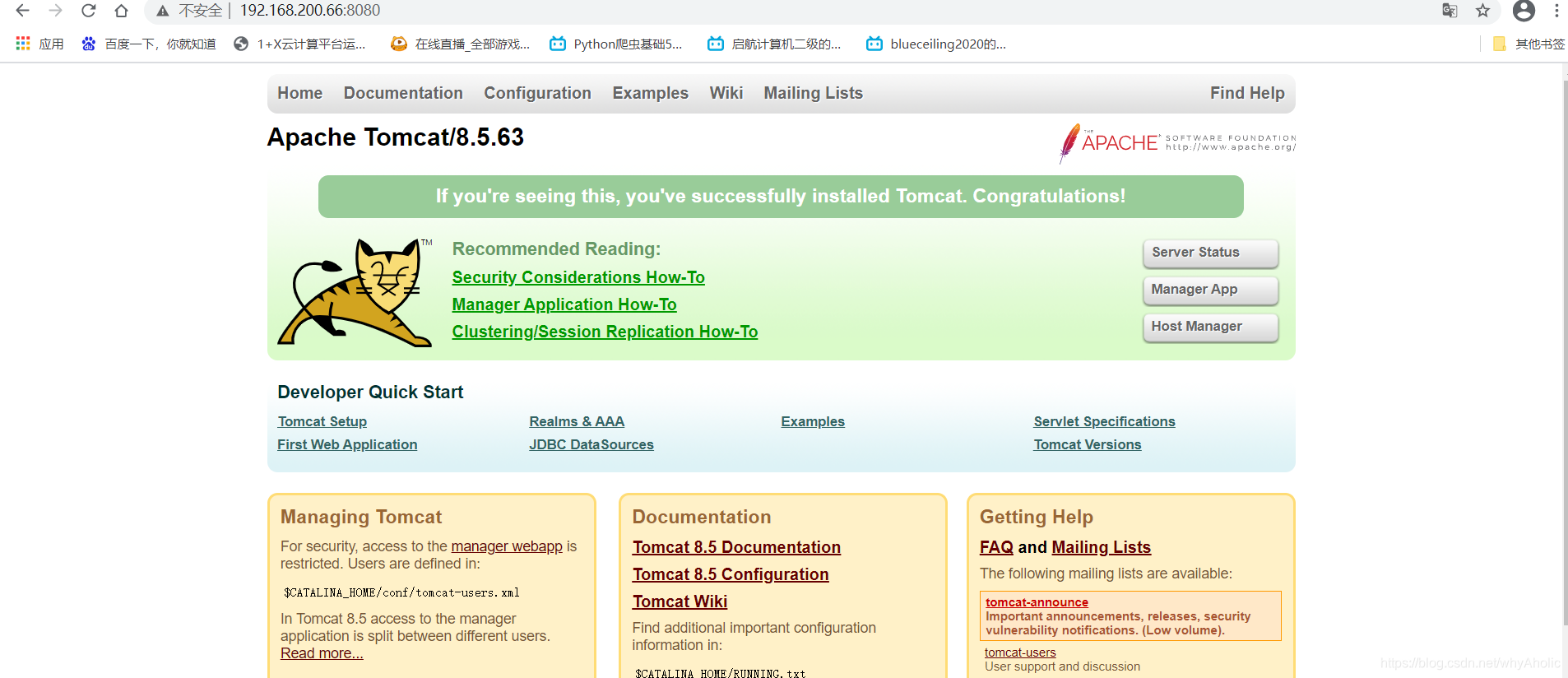Click the Developer Quick Start heading
Viewport: 1568px width, 678px height.
370,392
